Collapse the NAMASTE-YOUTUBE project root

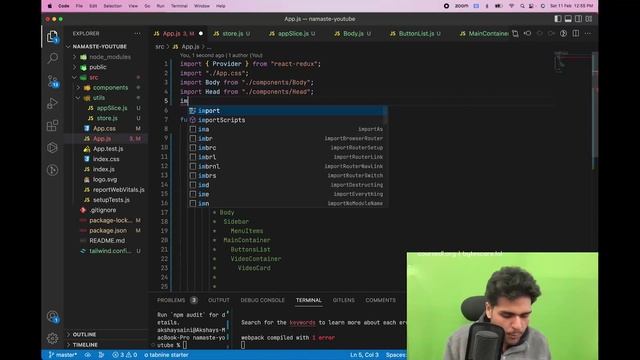coord(106,47)
